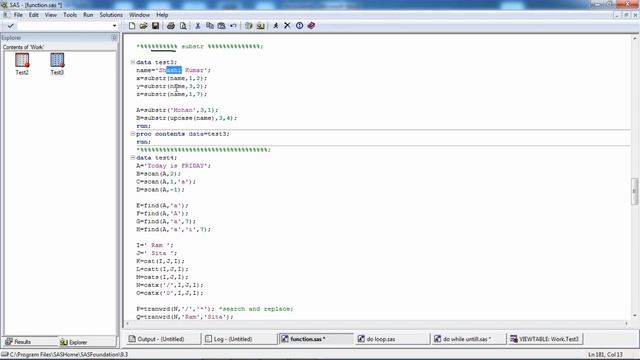The image size is (640, 360).
Task: Save the program with the floppy icon
Action: tap(155, 26)
